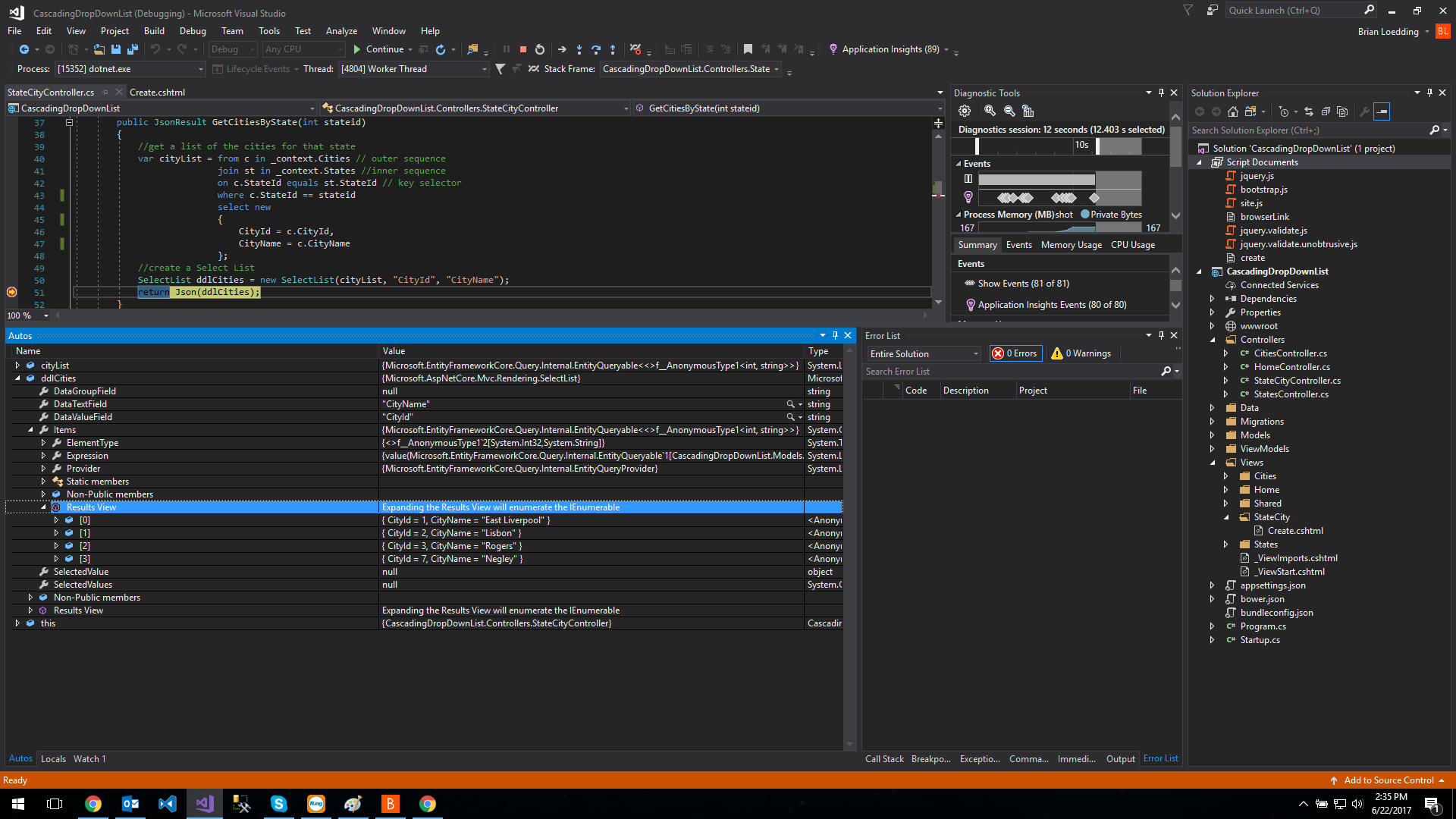The width and height of the screenshot is (1456, 819).
Task: Toggle the 0 Errors filter button
Action: (x=1015, y=353)
